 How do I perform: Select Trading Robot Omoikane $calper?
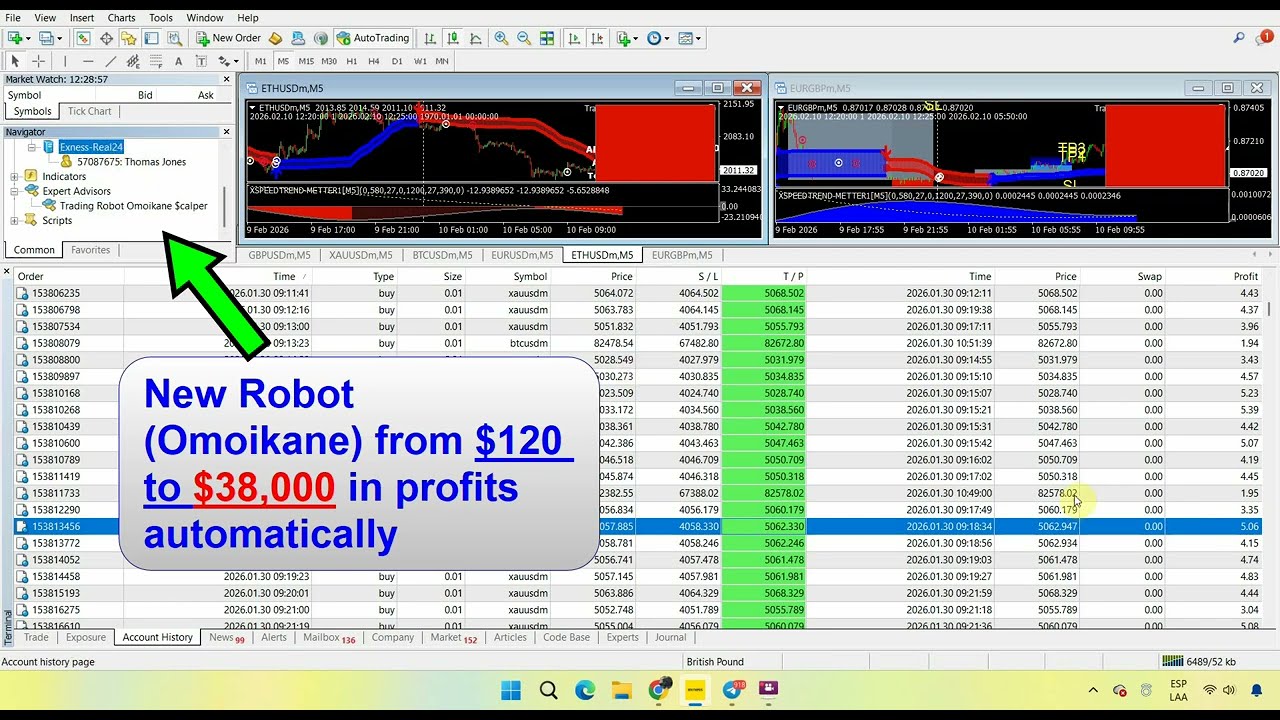(x=133, y=206)
